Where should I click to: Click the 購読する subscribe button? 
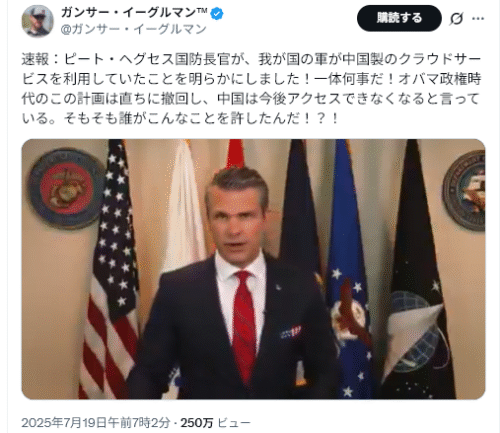tap(399, 18)
